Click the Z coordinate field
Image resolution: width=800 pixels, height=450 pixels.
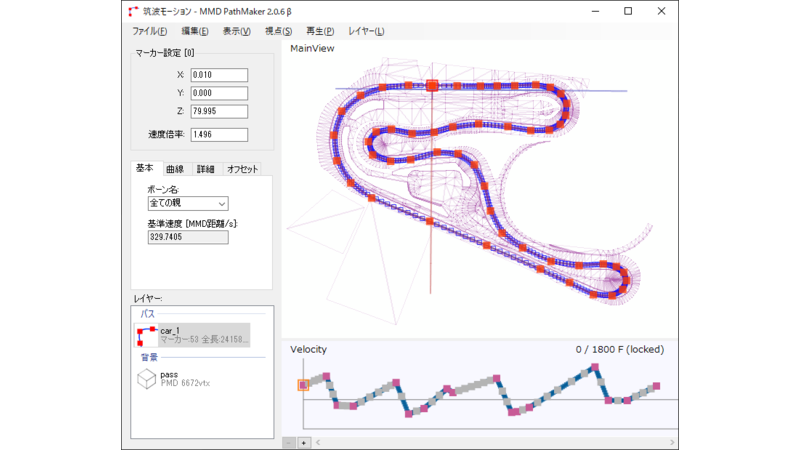219,111
